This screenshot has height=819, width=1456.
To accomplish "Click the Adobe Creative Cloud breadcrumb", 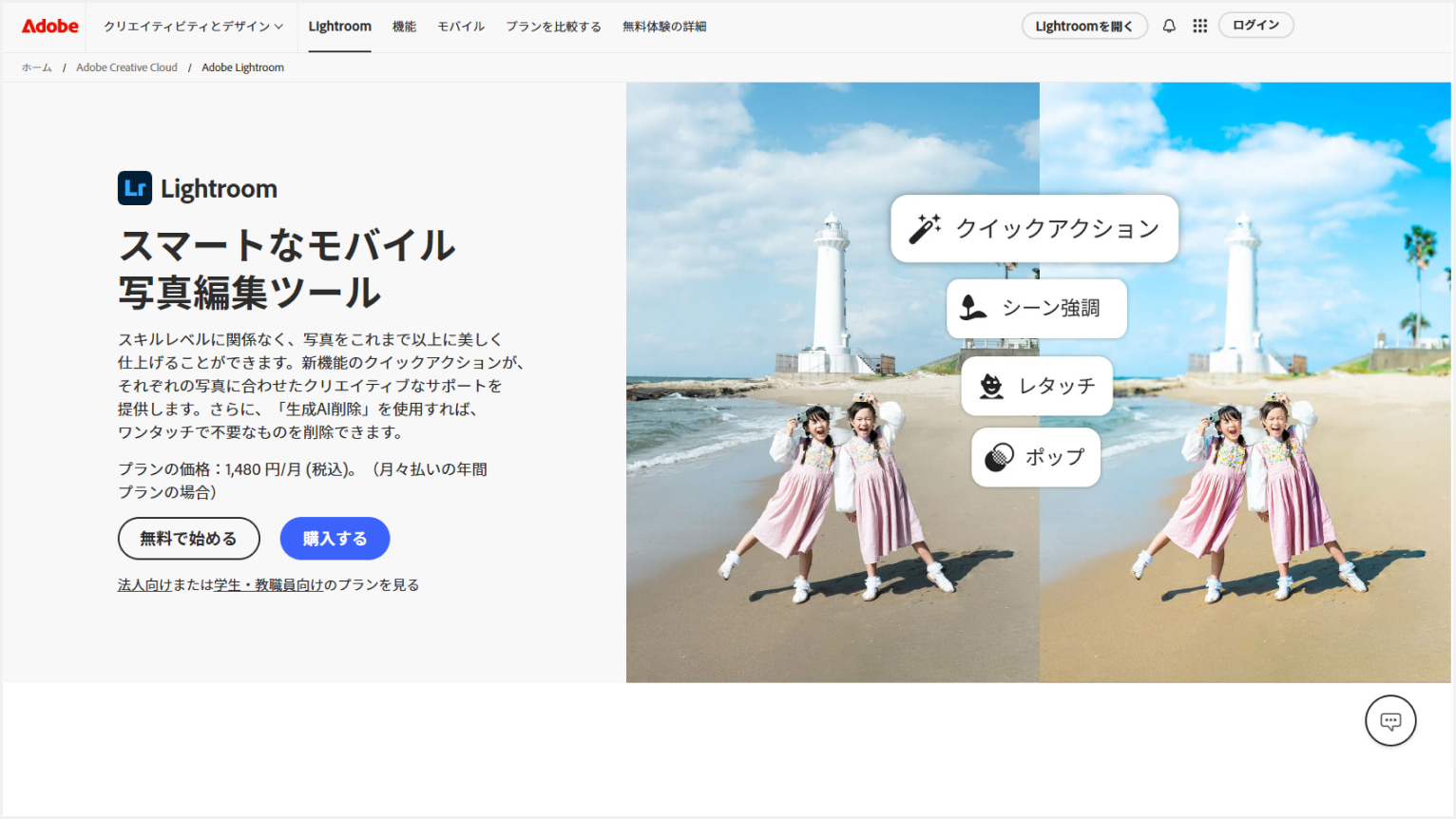I will (126, 67).
